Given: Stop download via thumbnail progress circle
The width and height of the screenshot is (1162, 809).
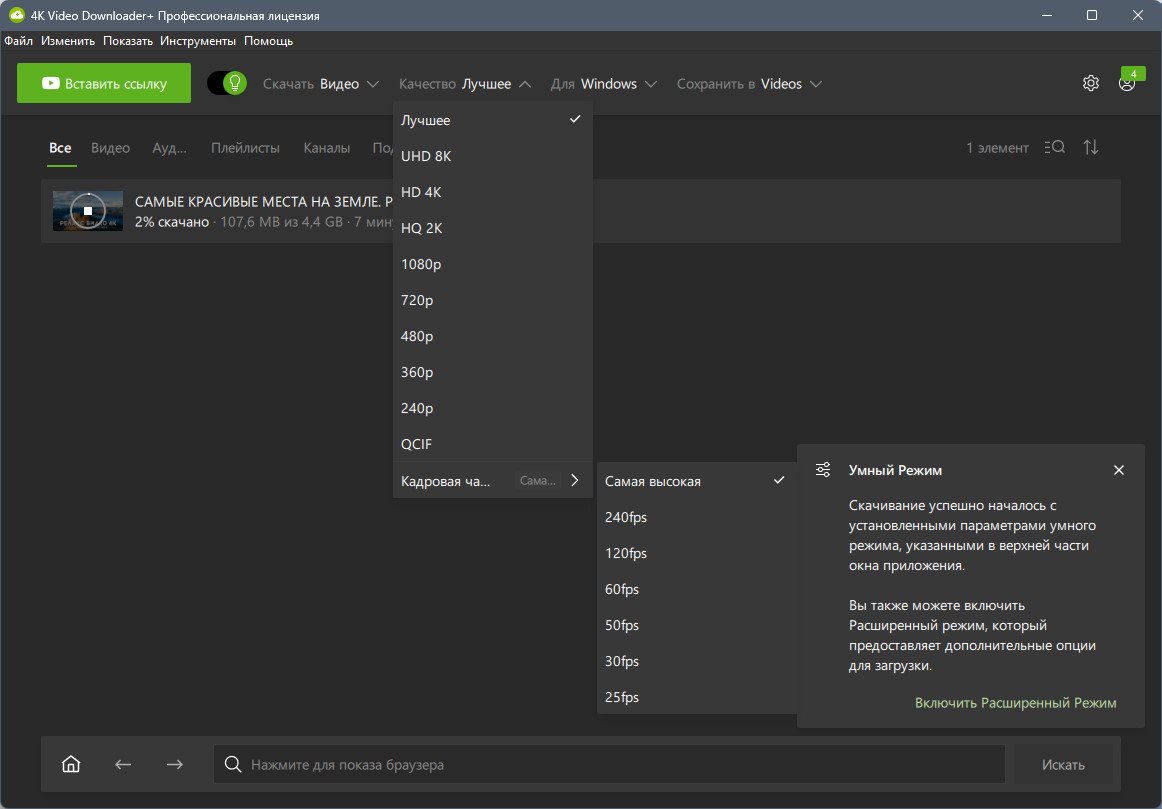Looking at the screenshot, I should tap(87, 211).
